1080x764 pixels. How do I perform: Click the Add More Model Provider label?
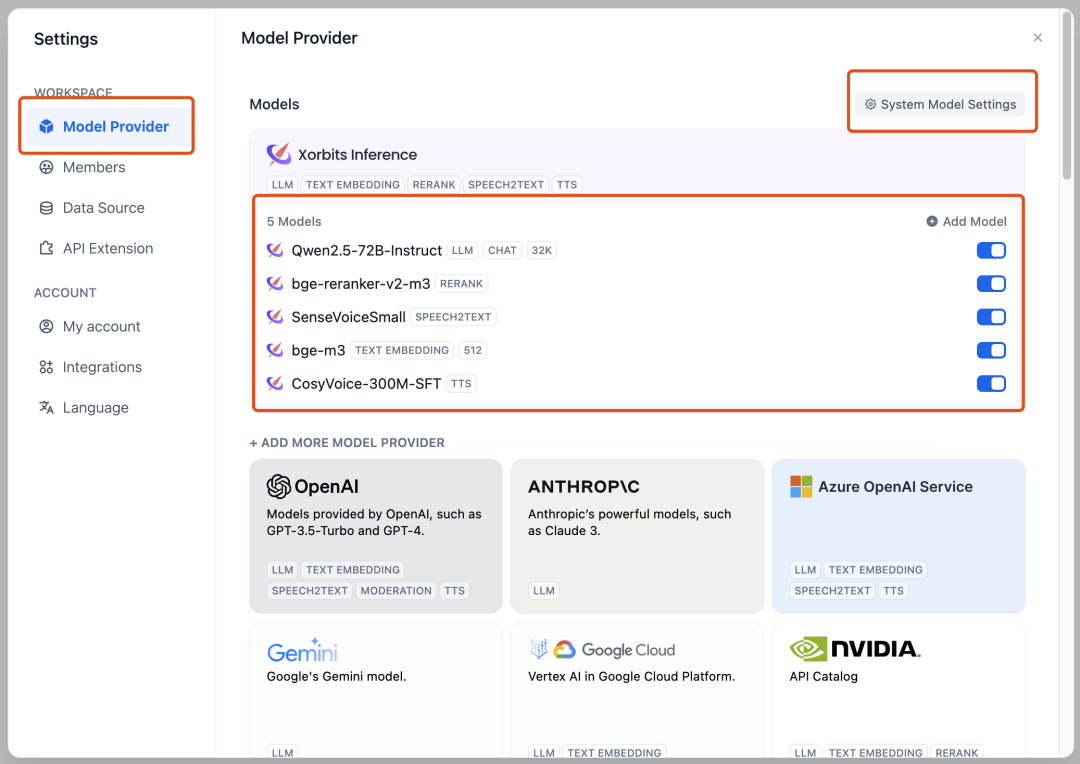[x=347, y=443]
